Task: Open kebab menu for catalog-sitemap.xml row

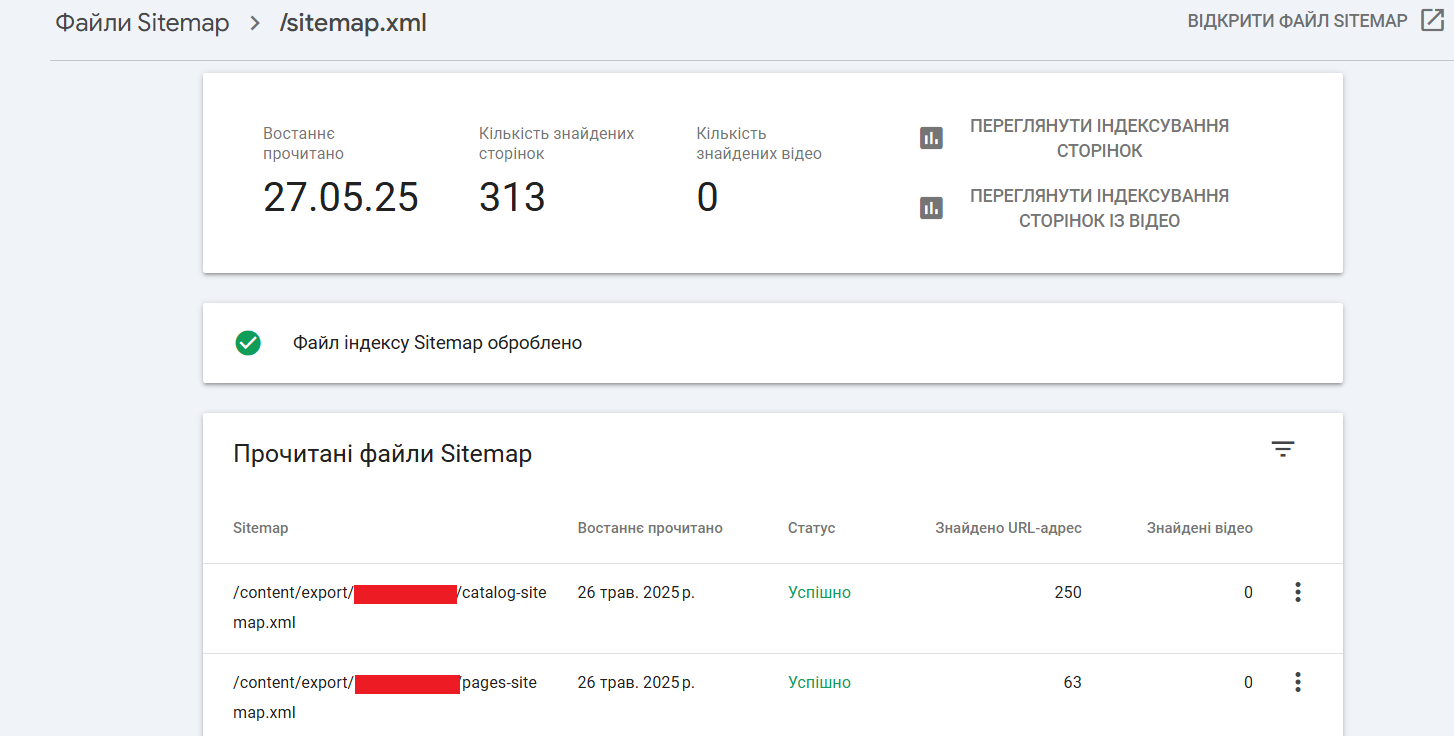Action: click(1297, 592)
